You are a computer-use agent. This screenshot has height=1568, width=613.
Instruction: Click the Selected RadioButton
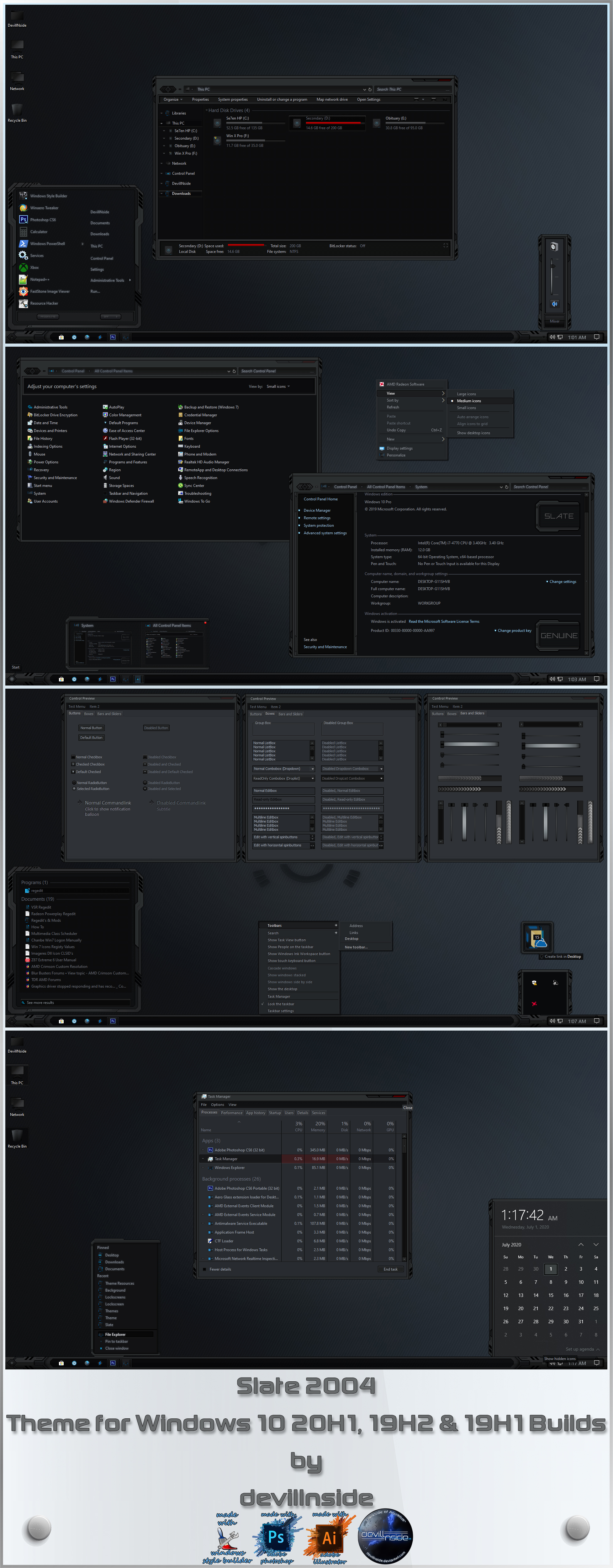point(74,789)
